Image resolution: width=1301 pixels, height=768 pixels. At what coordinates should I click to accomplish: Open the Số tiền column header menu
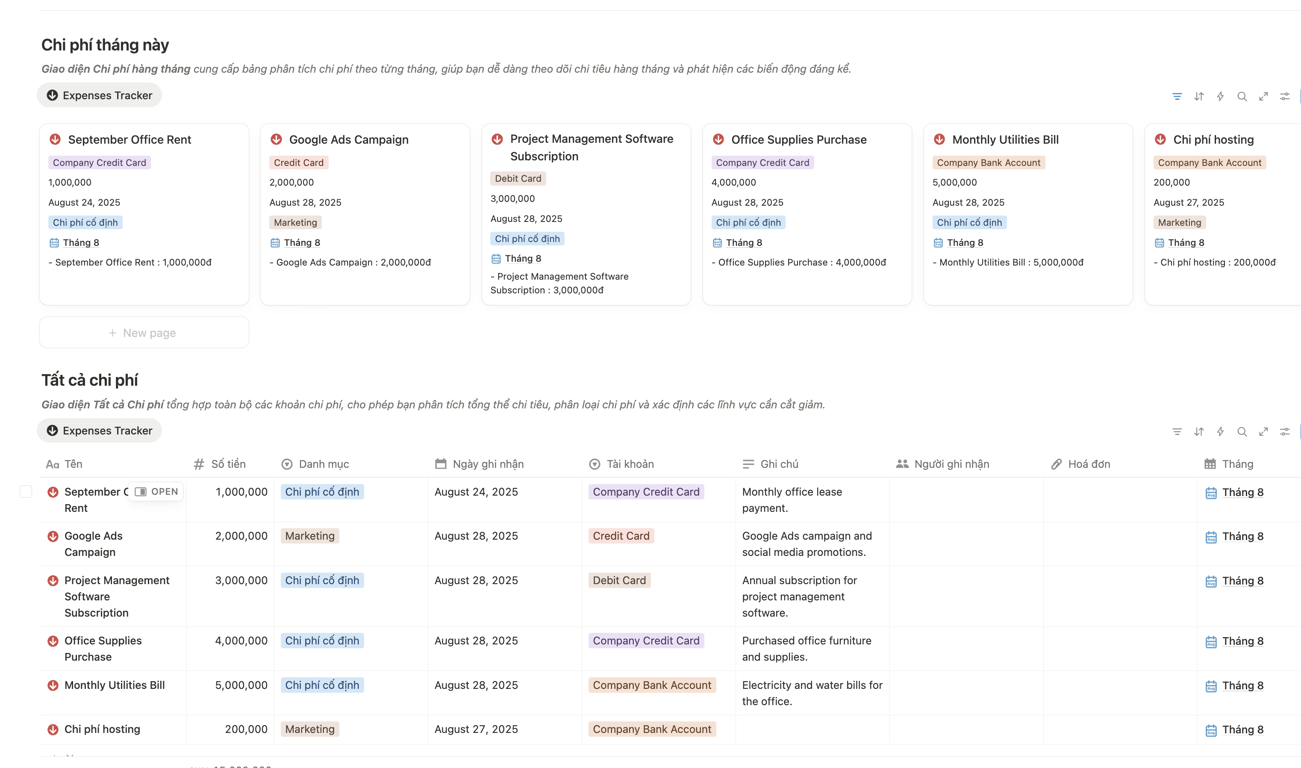click(228, 464)
